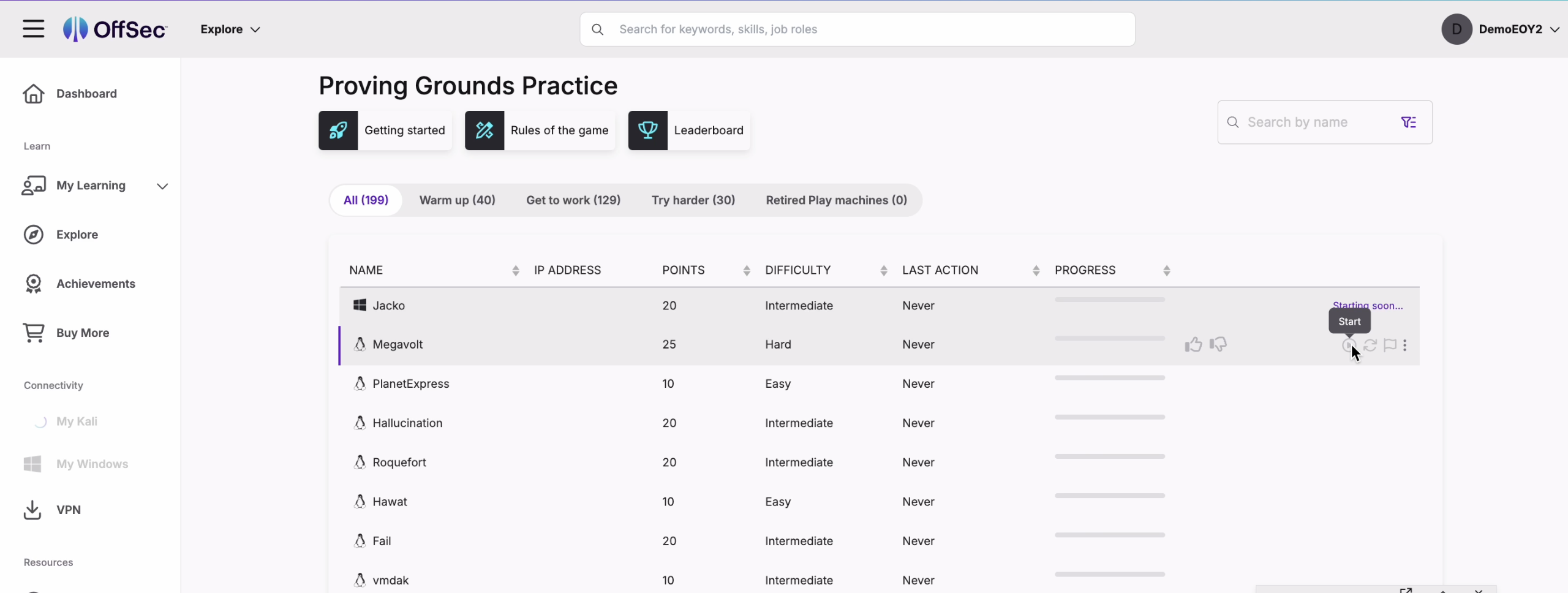Click the Buy More cart icon
Viewport: 1568px width, 593px height.
pyautogui.click(x=34, y=333)
